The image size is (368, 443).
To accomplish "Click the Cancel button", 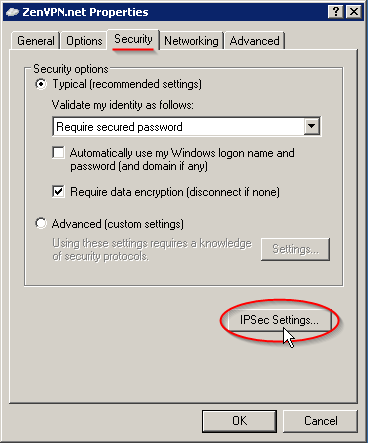I will tap(320, 421).
